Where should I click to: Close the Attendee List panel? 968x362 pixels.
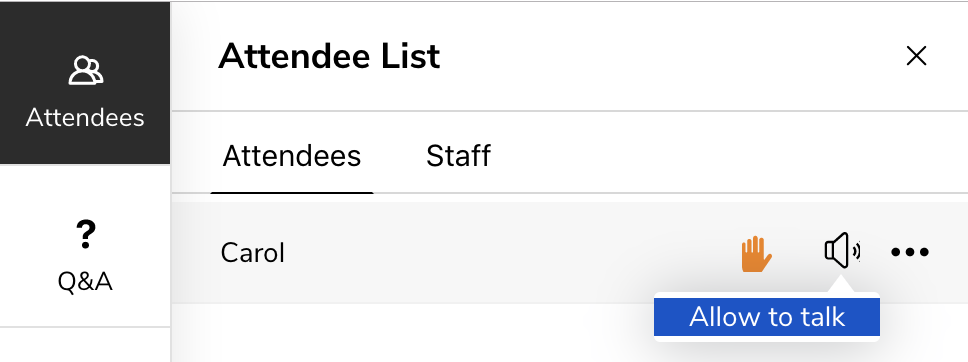coord(916,56)
